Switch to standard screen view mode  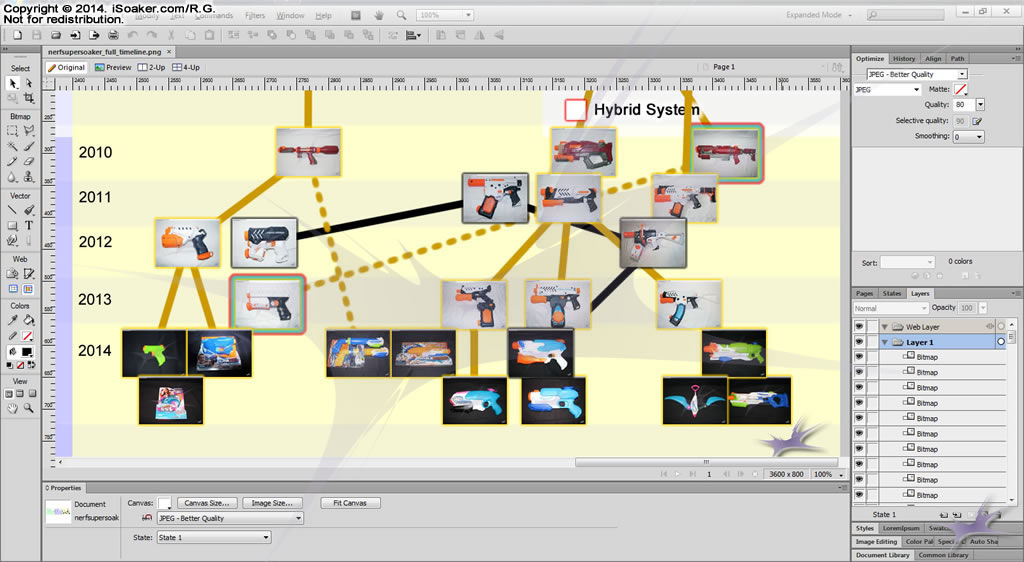(9, 394)
